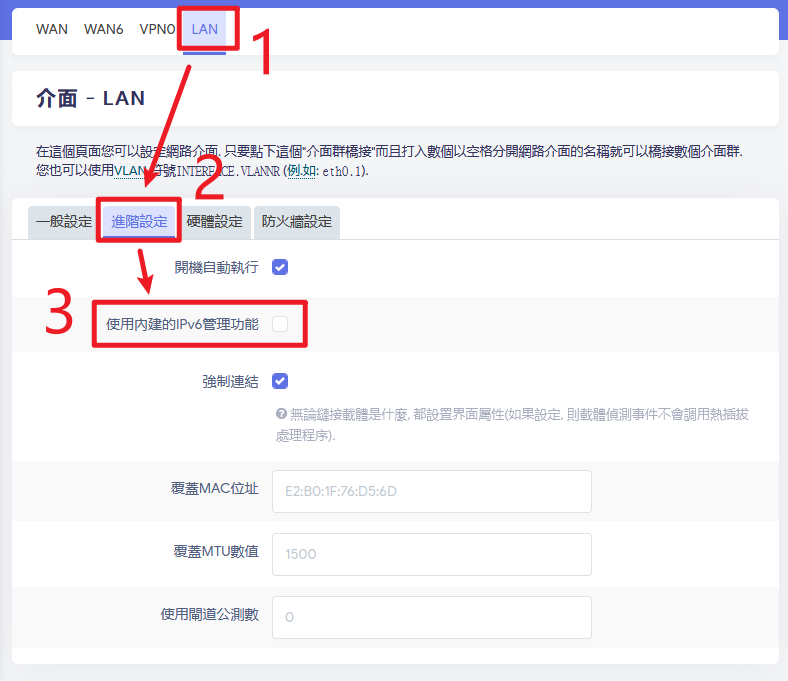
Task: Uncheck the 強制連結 checkbox
Action: pyautogui.click(x=280, y=381)
